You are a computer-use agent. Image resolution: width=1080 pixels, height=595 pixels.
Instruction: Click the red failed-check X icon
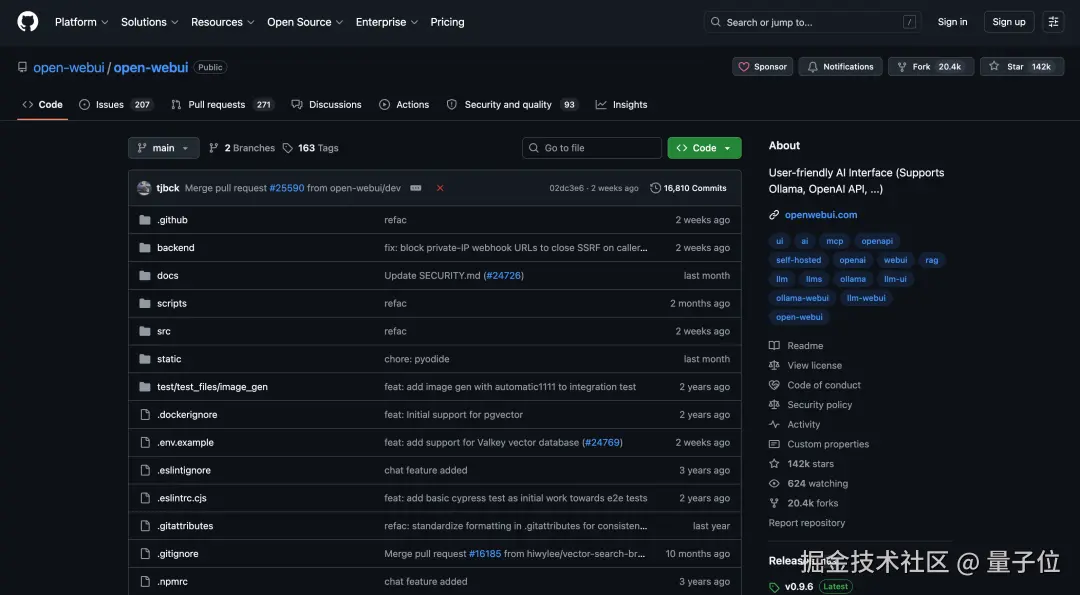pos(440,188)
